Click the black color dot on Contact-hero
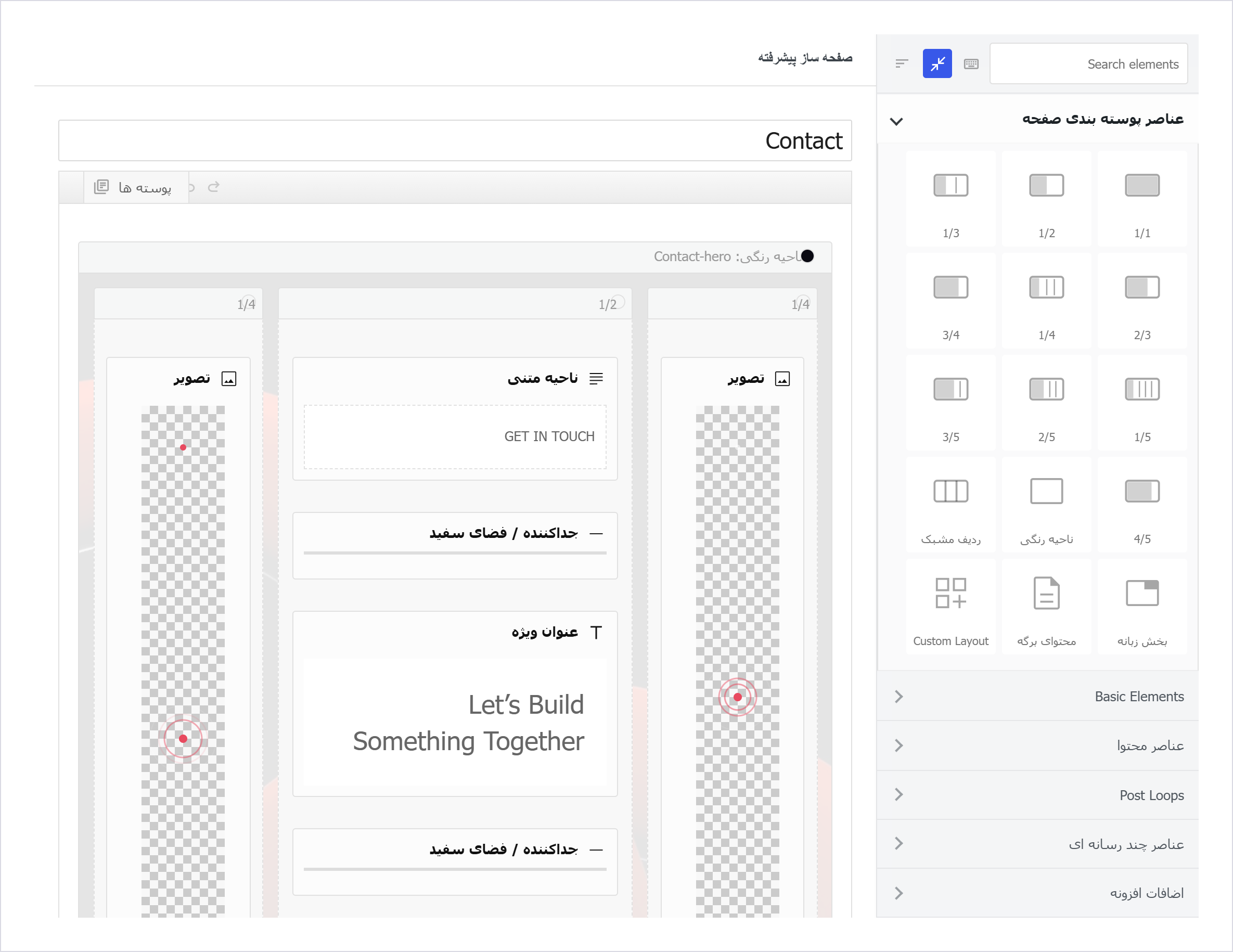This screenshot has width=1233, height=952. 807,256
